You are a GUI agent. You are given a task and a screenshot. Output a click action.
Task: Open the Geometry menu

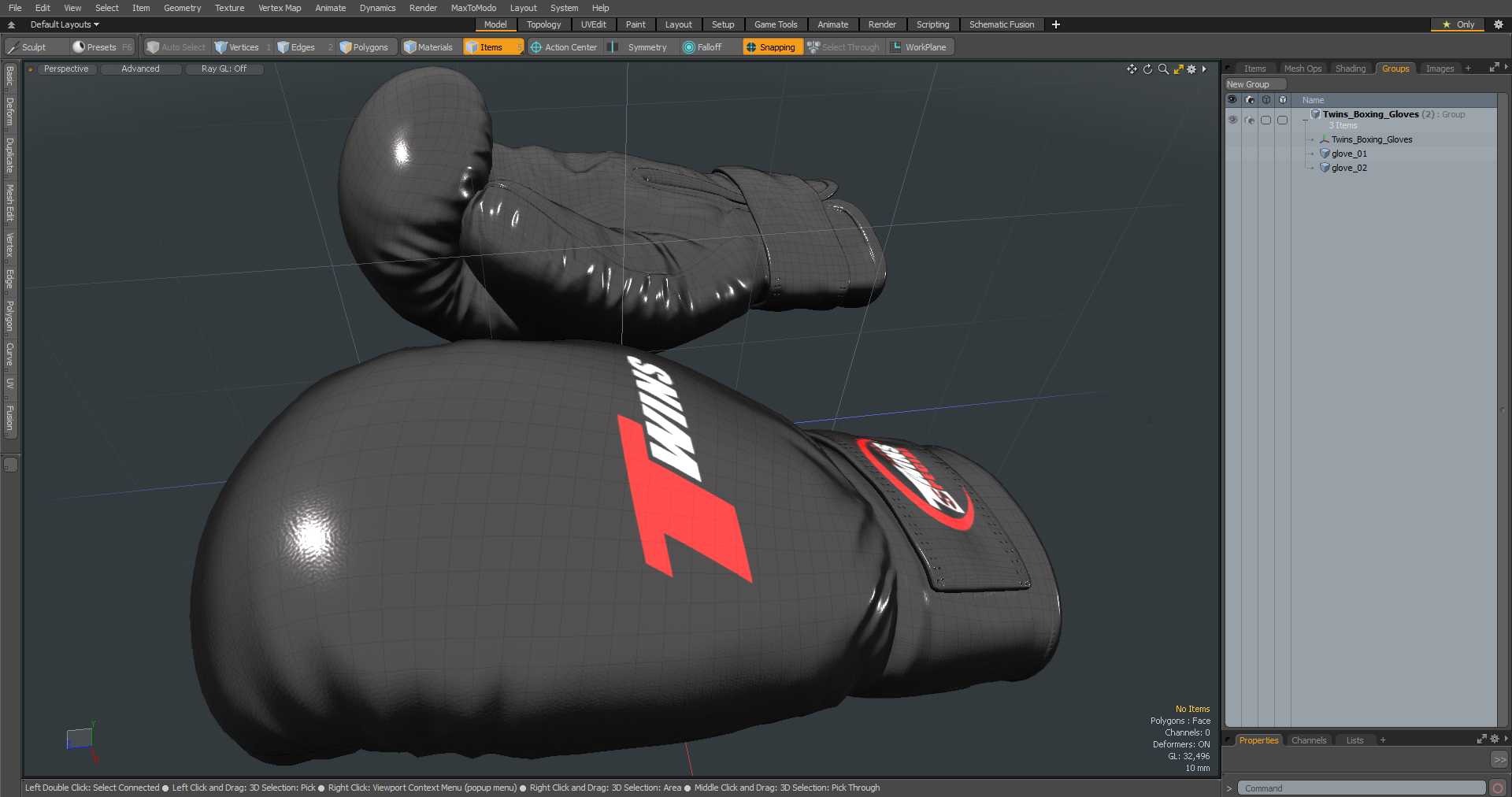point(182,8)
